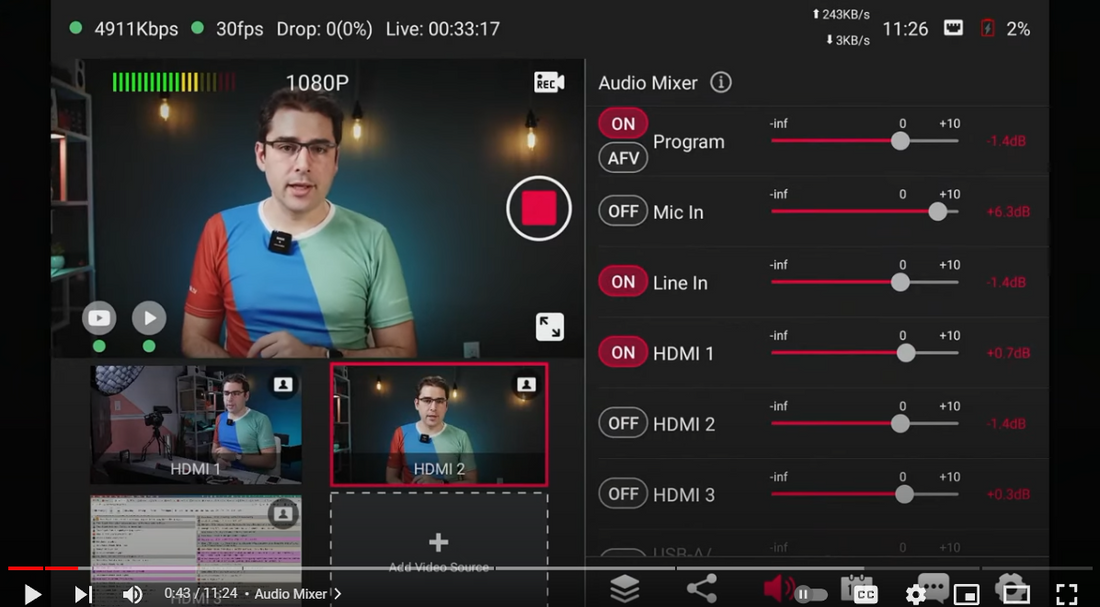Click the layers icon in bottom bar
The image size is (1100, 607).
[x=625, y=589]
